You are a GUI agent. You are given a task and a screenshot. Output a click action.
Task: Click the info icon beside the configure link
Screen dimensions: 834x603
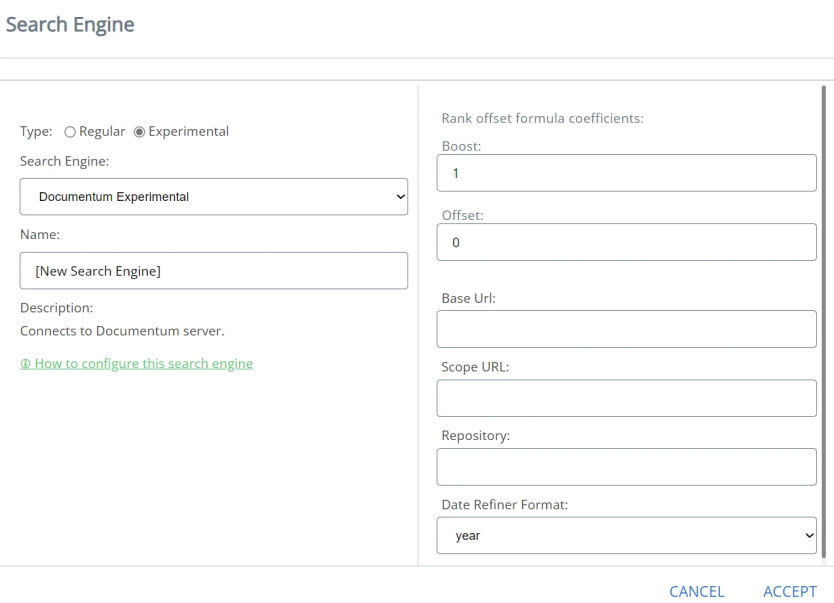pos(25,363)
